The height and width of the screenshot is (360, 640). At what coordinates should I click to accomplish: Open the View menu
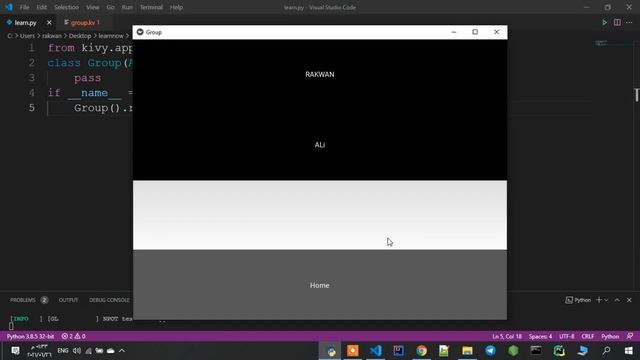tap(93, 7)
